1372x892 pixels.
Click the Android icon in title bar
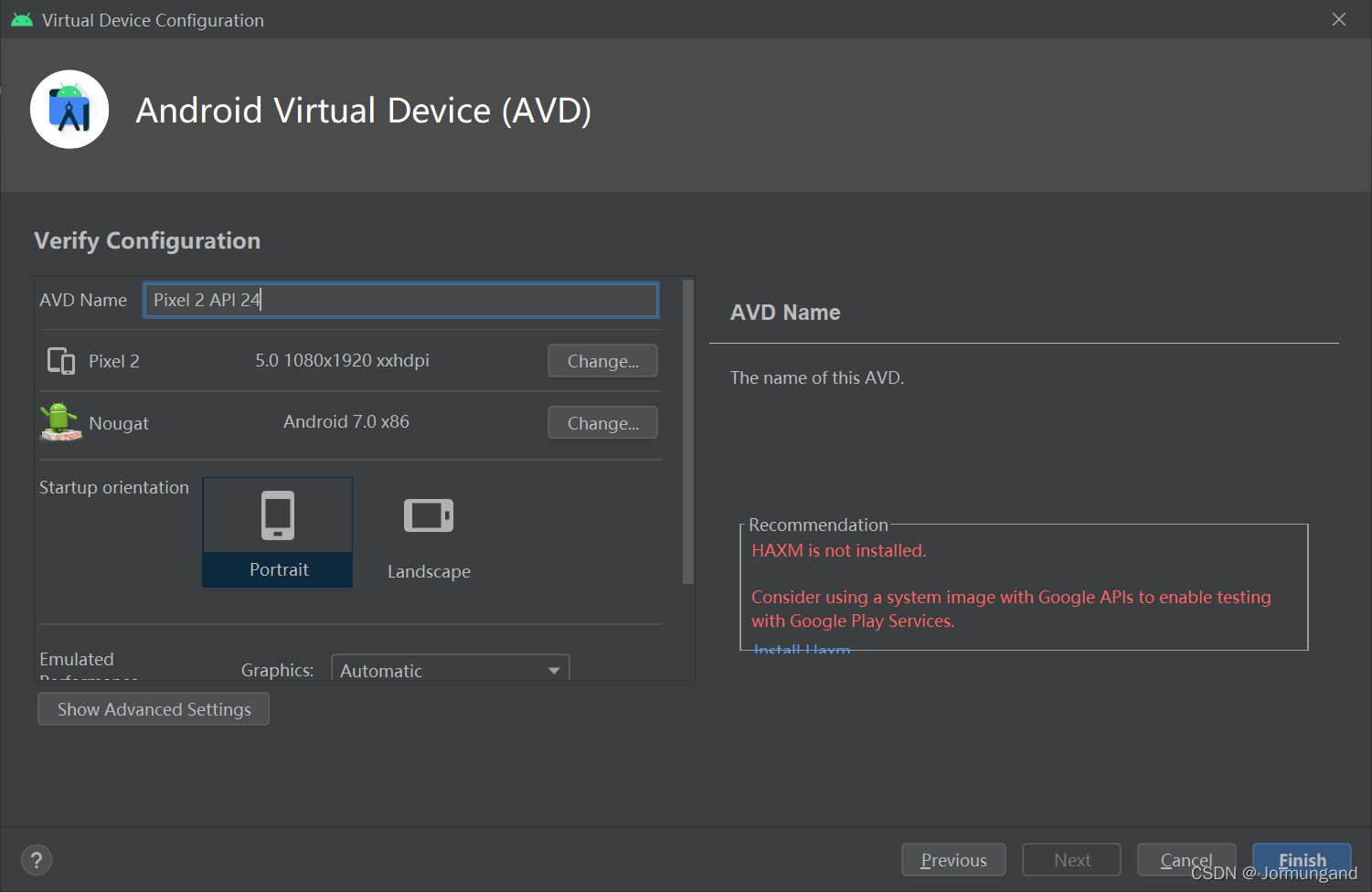click(22, 20)
